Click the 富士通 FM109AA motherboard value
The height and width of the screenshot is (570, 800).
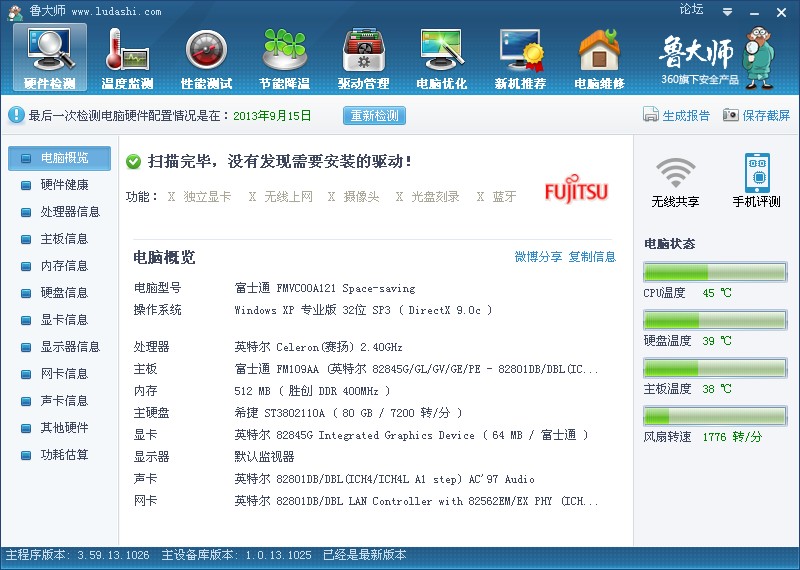pyautogui.click(x=416, y=369)
